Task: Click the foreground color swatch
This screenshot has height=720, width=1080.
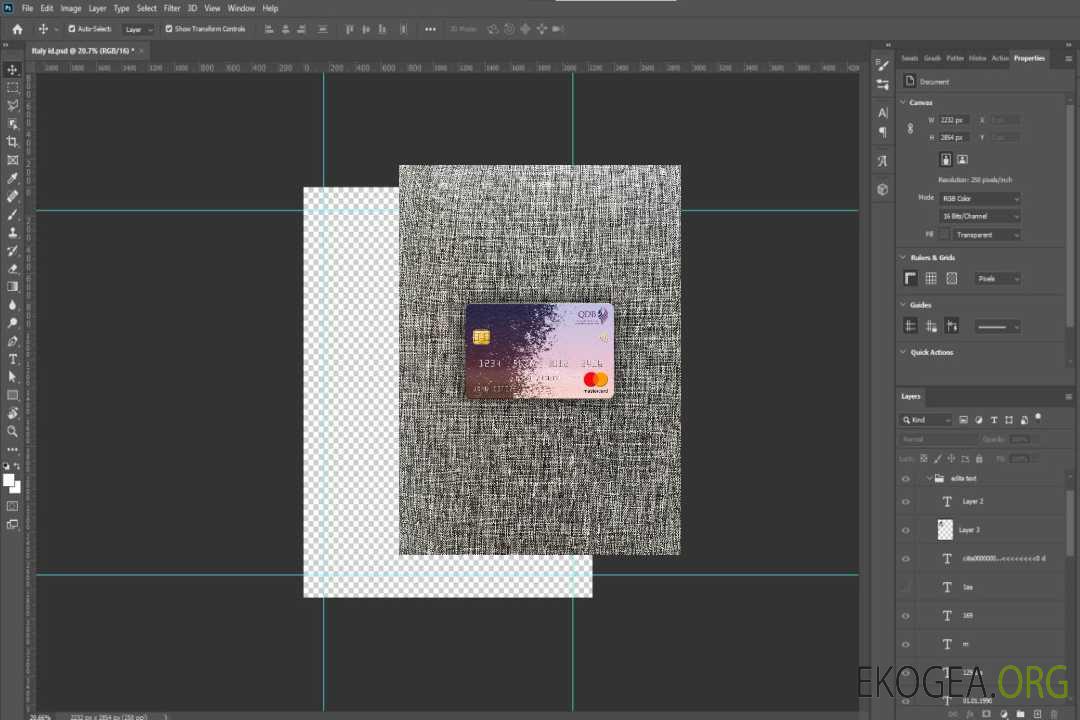Action: pyautogui.click(x=9, y=480)
